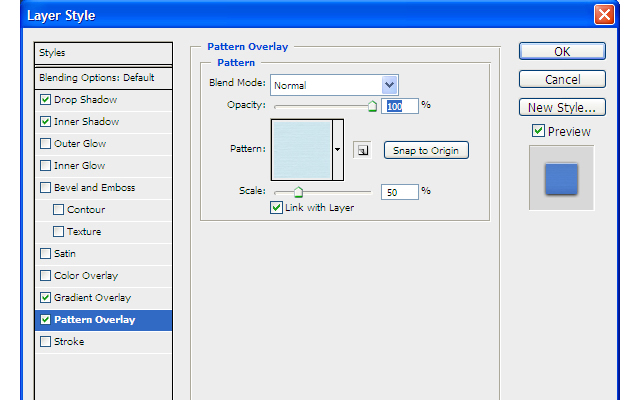Select the Bevel and Emboss style

[x=94, y=188]
